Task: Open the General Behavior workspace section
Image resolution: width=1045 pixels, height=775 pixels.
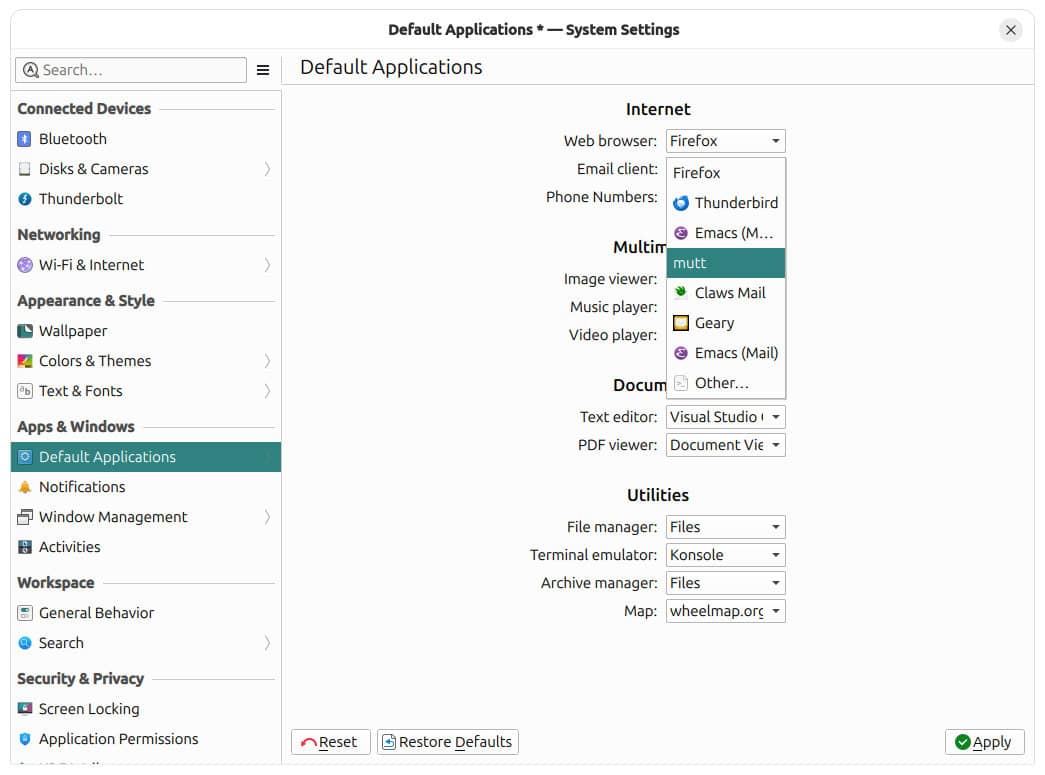Action: [x=96, y=613]
